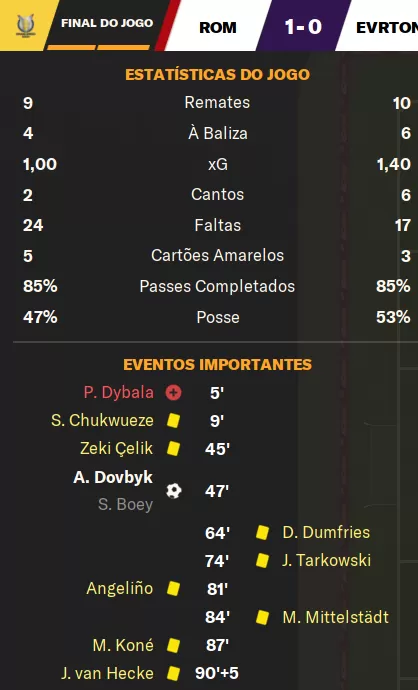
Task: Click the red injury icon beside P. Dybala
Action: [x=173, y=392]
